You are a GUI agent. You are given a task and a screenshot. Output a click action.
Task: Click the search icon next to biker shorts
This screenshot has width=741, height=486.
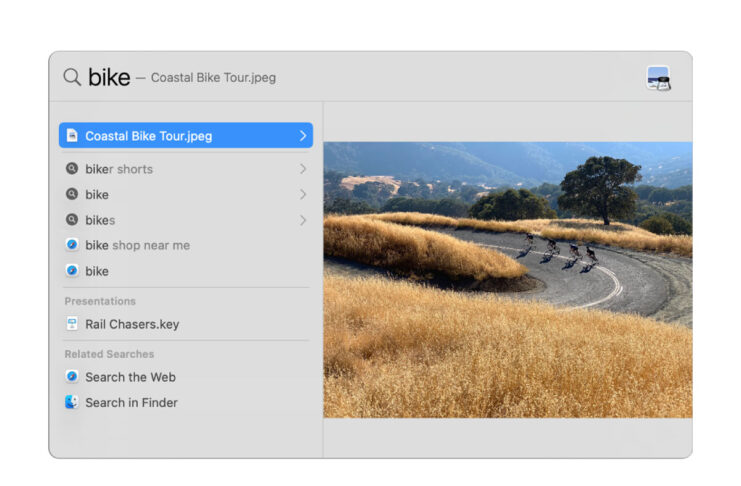(72, 168)
